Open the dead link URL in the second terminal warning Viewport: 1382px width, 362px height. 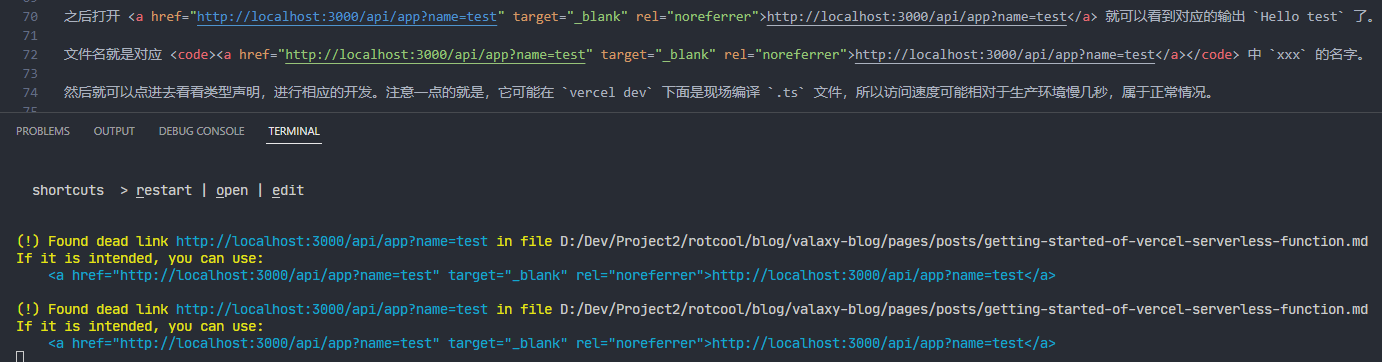pos(332,309)
